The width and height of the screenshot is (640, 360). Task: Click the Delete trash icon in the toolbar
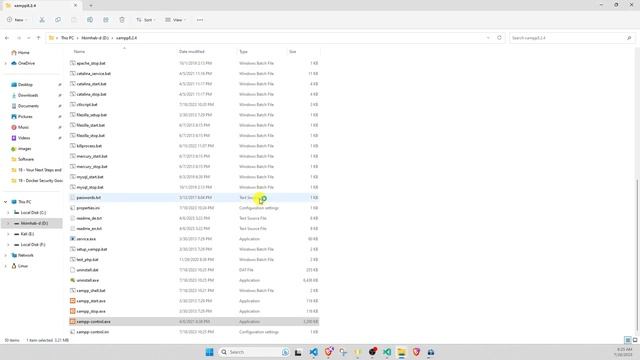click(x=122, y=20)
